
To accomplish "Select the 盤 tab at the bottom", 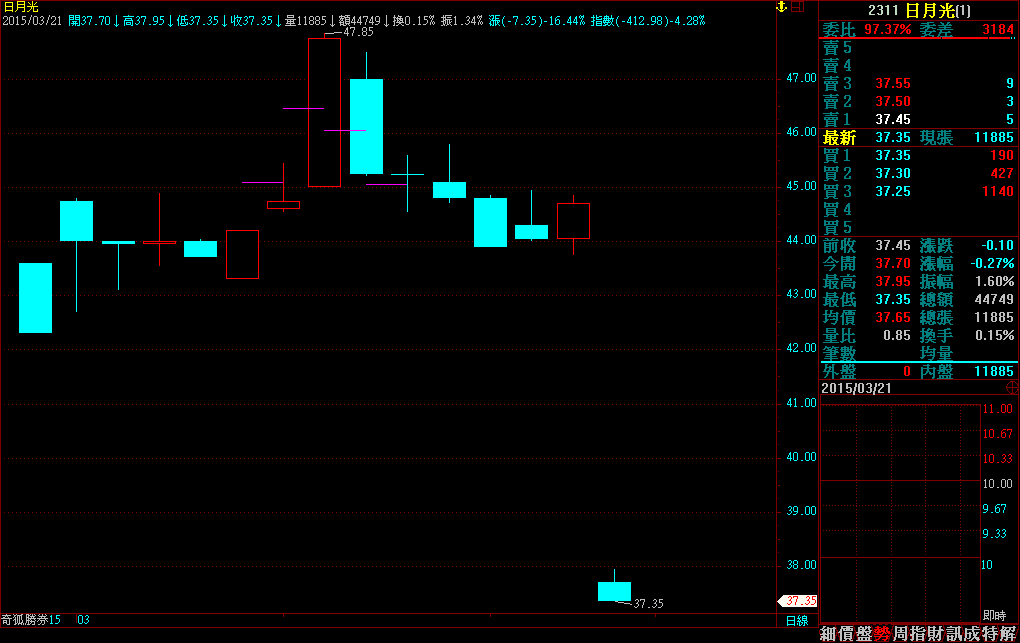I will [863, 633].
